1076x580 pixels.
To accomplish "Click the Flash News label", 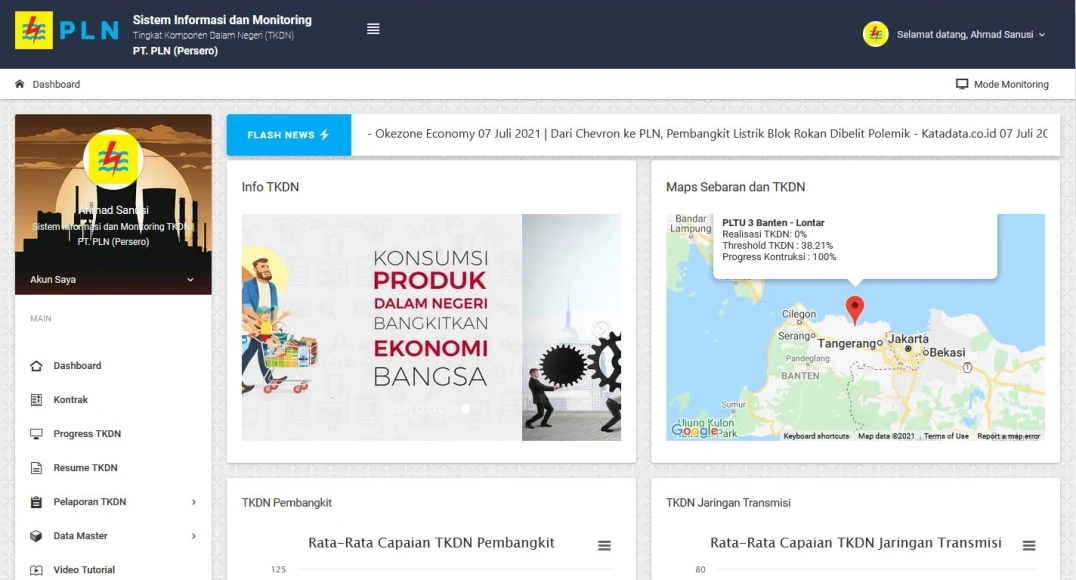I will pyautogui.click(x=288, y=133).
